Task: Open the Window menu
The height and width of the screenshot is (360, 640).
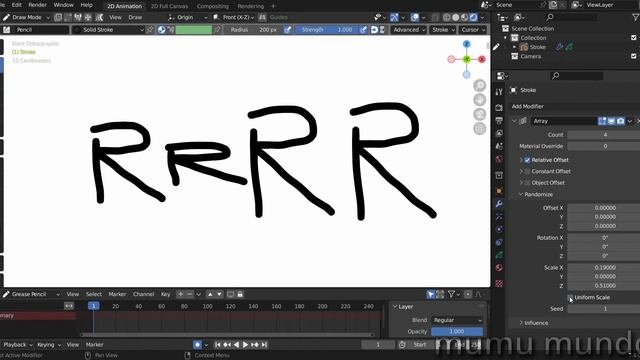Action: (x=63, y=5)
